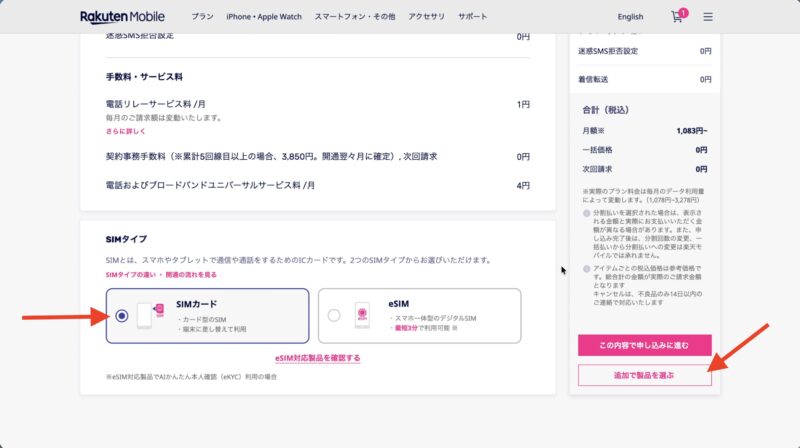Click the SIMカード option card title

coord(196,303)
